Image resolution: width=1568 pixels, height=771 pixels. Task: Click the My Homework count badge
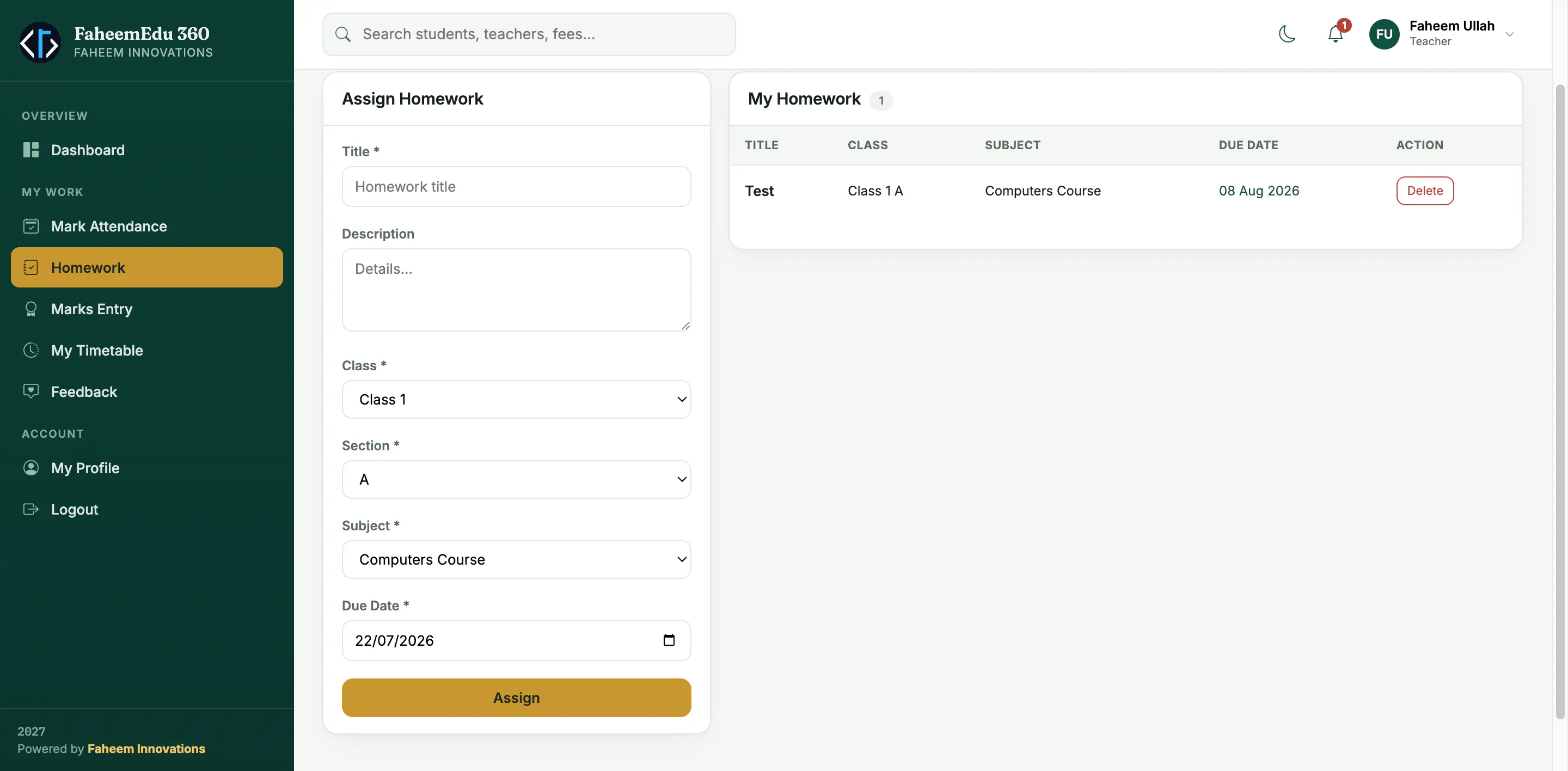(x=880, y=100)
